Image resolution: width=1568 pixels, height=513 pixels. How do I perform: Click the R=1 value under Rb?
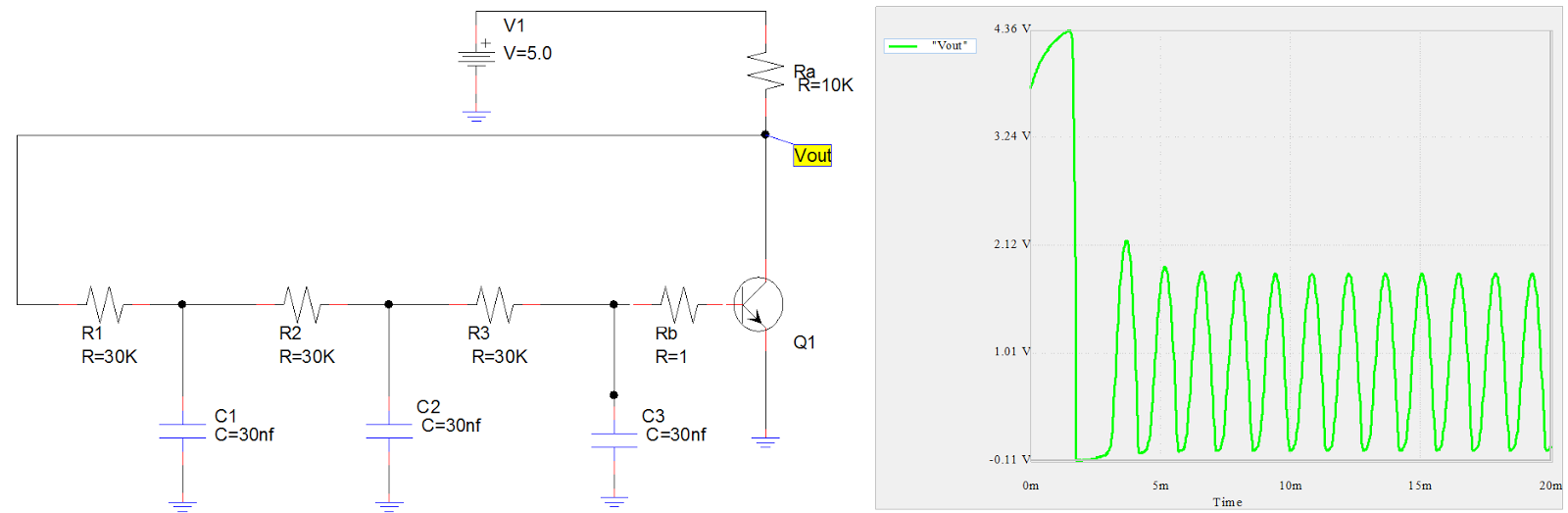tap(671, 357)
